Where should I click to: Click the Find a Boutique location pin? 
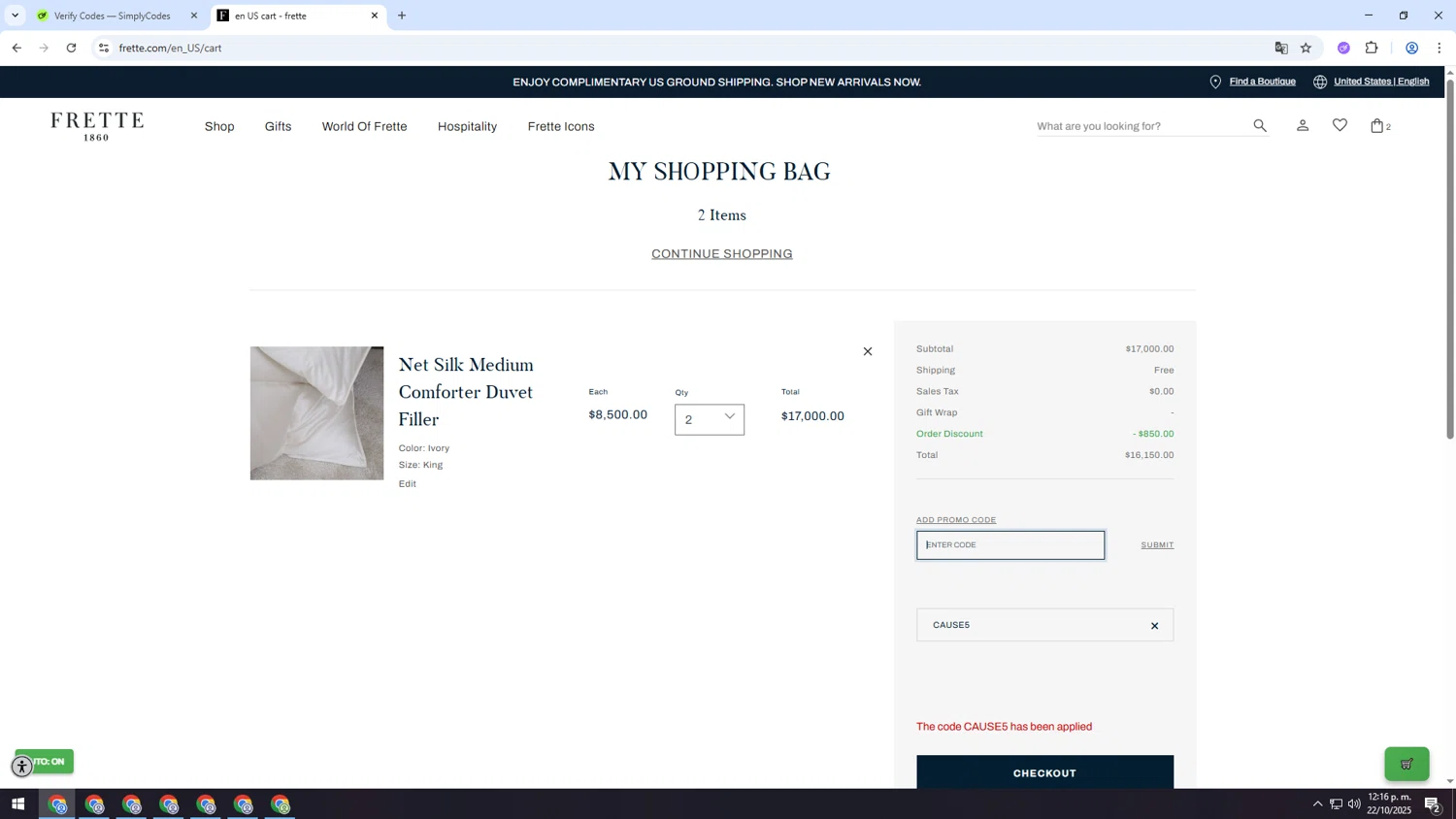click(1214, 82)
